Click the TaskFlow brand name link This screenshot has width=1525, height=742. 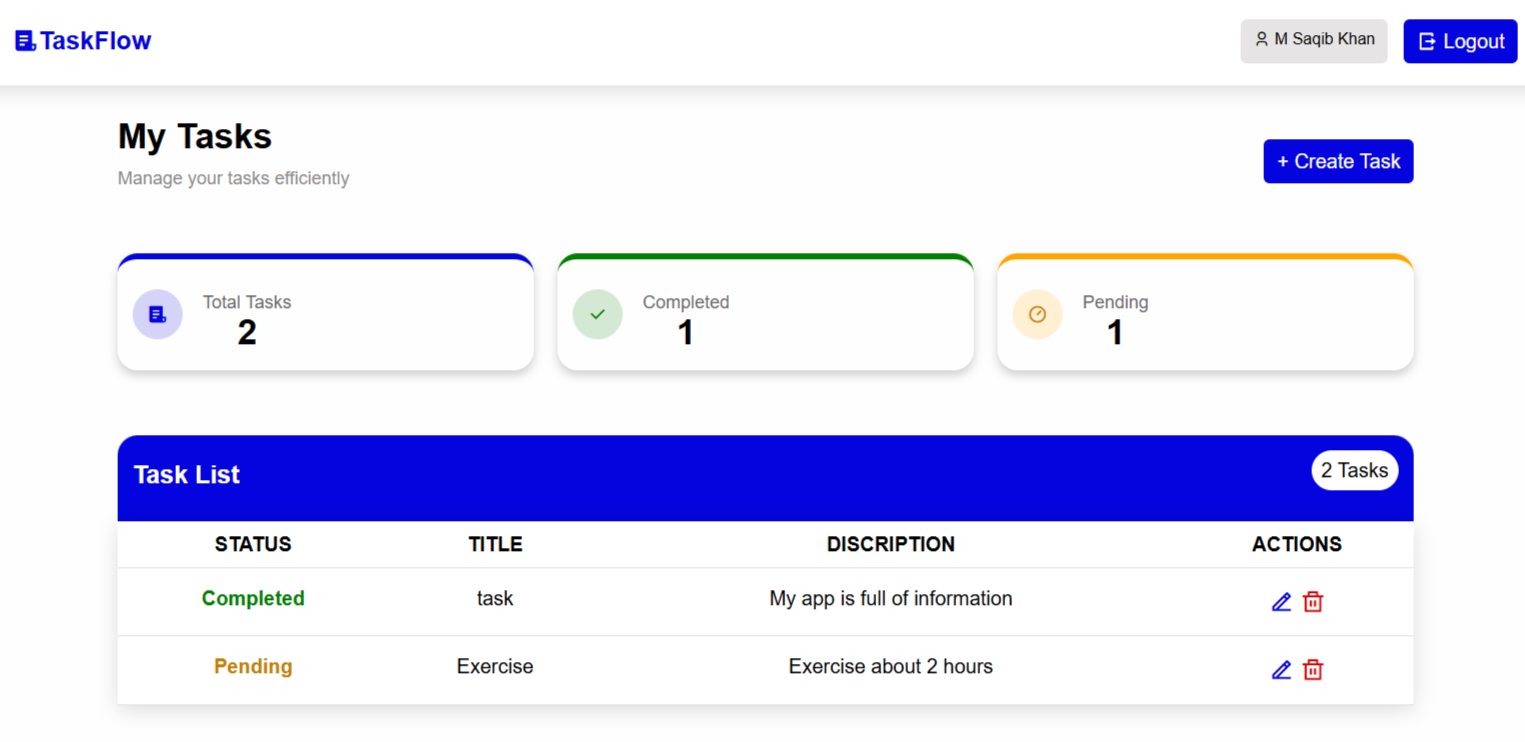[95, 41]
